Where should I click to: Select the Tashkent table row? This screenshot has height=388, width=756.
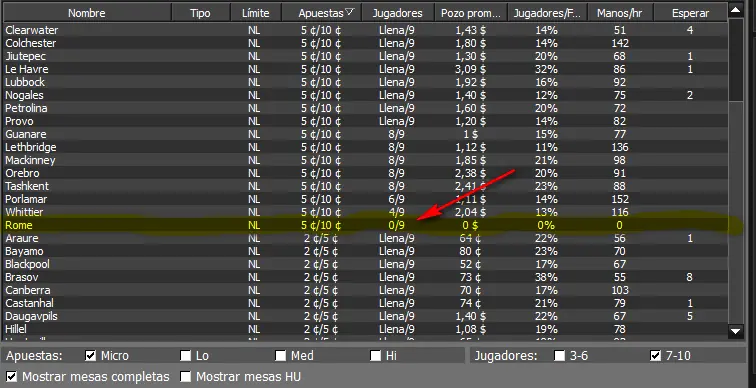(365, 186)
